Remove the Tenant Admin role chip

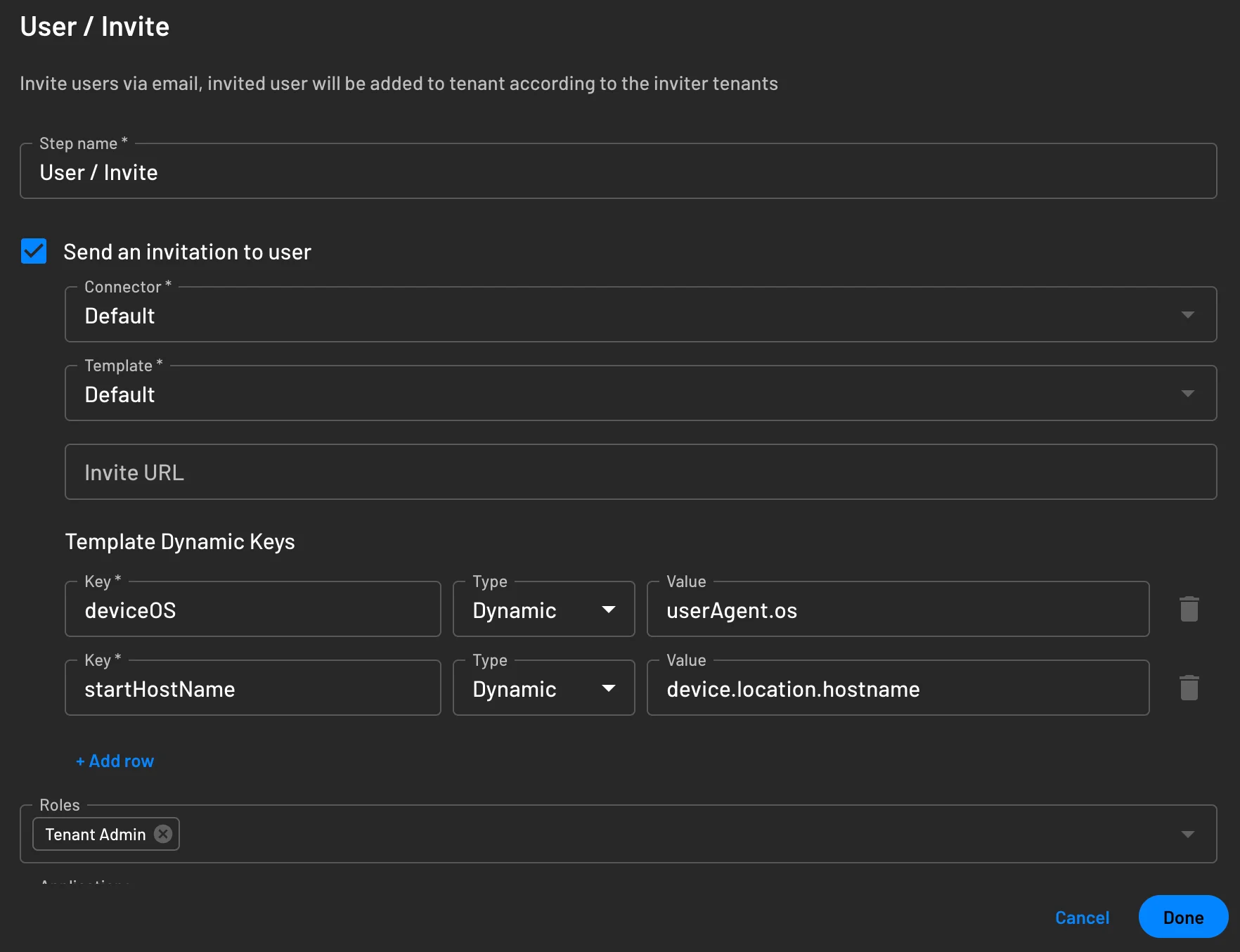click(x=163, y=834)
